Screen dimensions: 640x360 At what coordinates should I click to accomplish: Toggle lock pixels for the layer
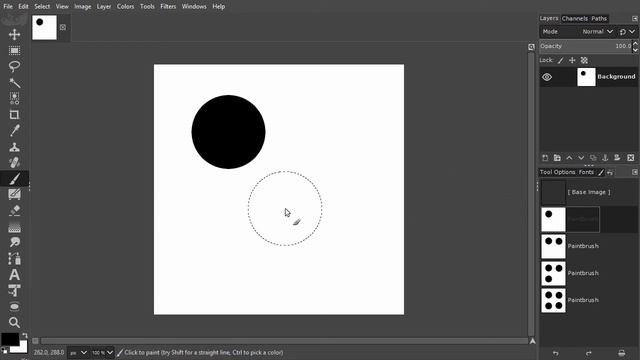tap(560, 60)
